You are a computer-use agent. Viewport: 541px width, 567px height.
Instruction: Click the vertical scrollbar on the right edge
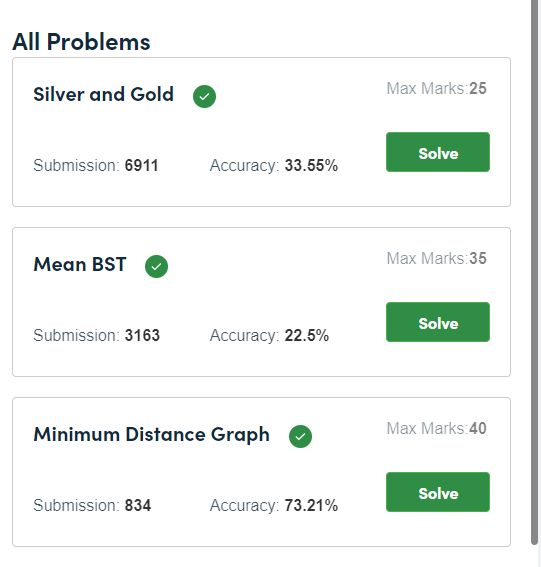click(534, 271)
